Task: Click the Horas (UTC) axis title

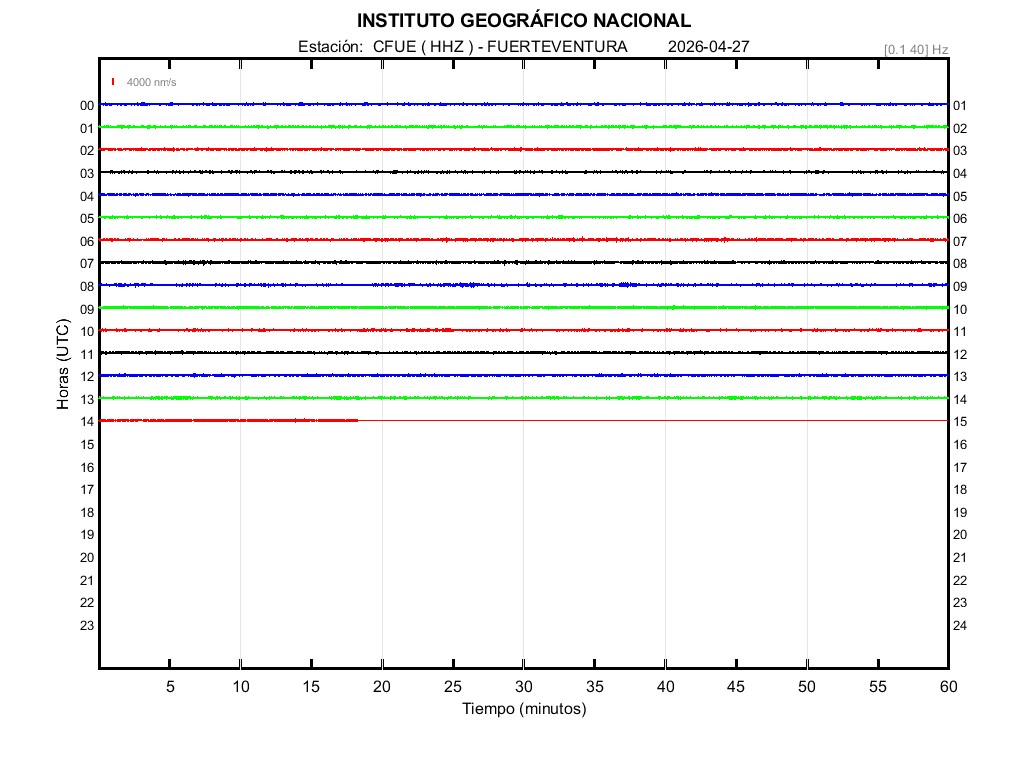Action: (x=63, y=365)
